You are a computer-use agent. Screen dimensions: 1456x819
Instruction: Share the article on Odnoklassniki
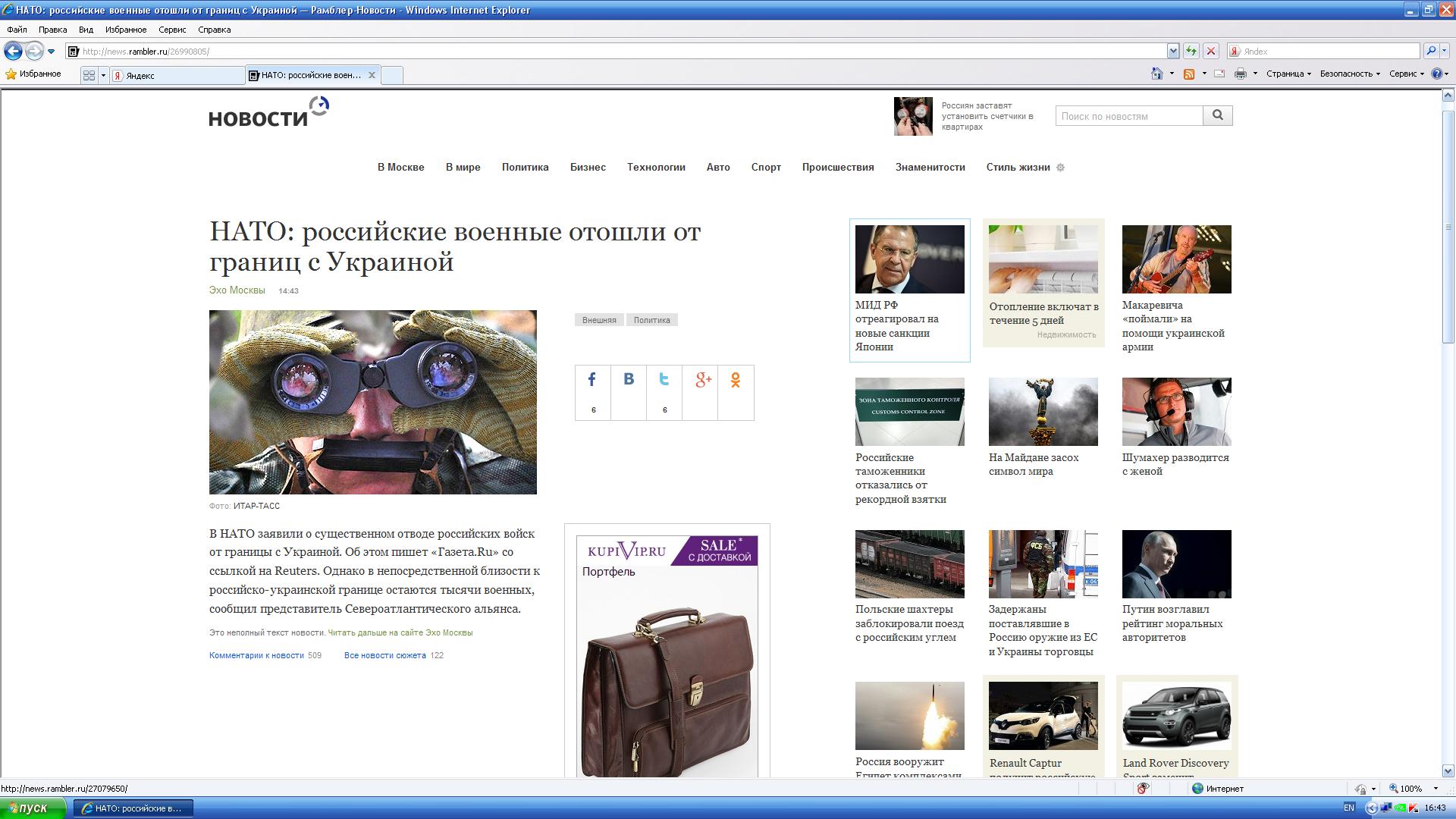[x=736, y=380]
